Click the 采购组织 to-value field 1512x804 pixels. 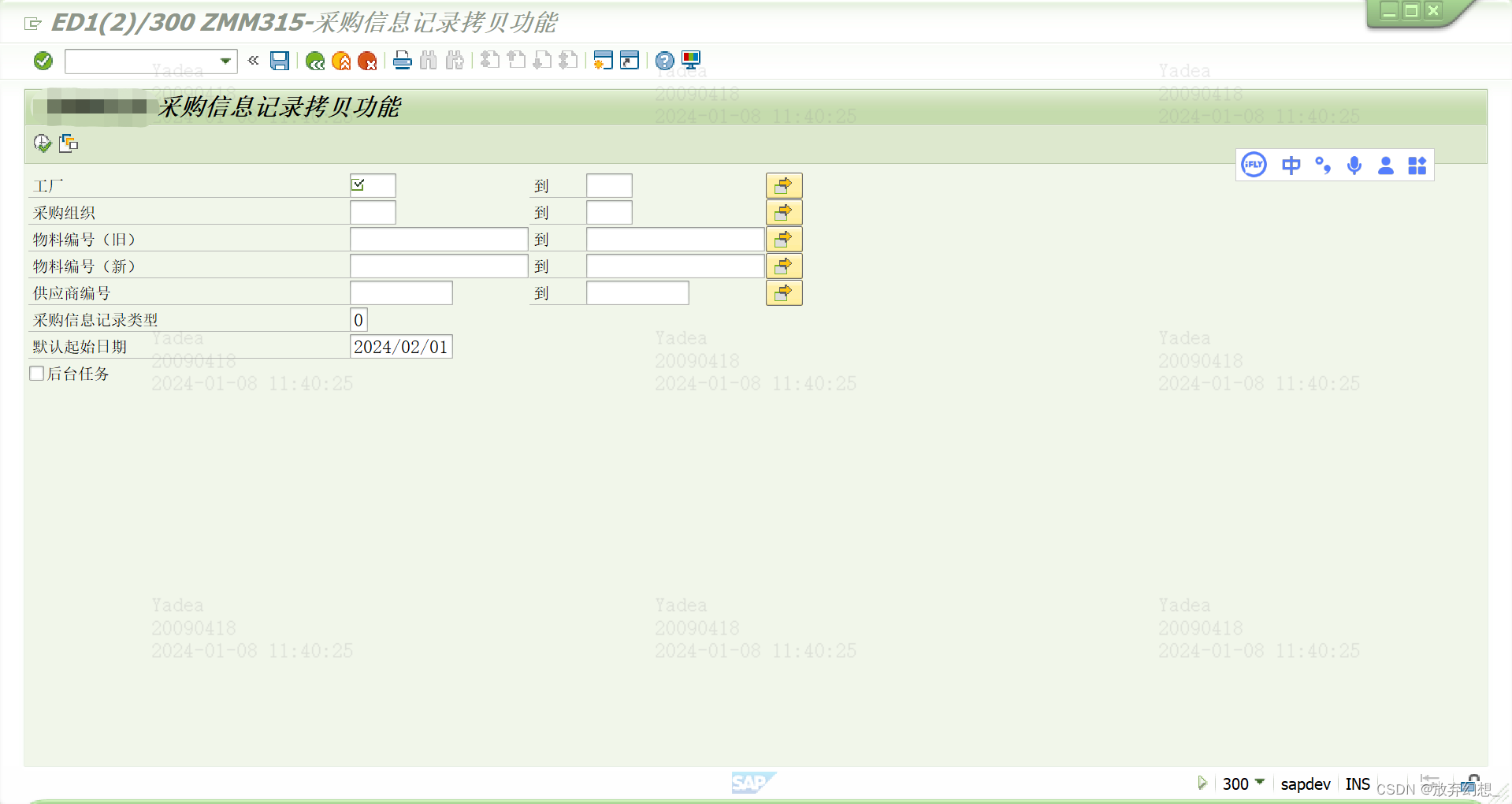coord(609,212)
